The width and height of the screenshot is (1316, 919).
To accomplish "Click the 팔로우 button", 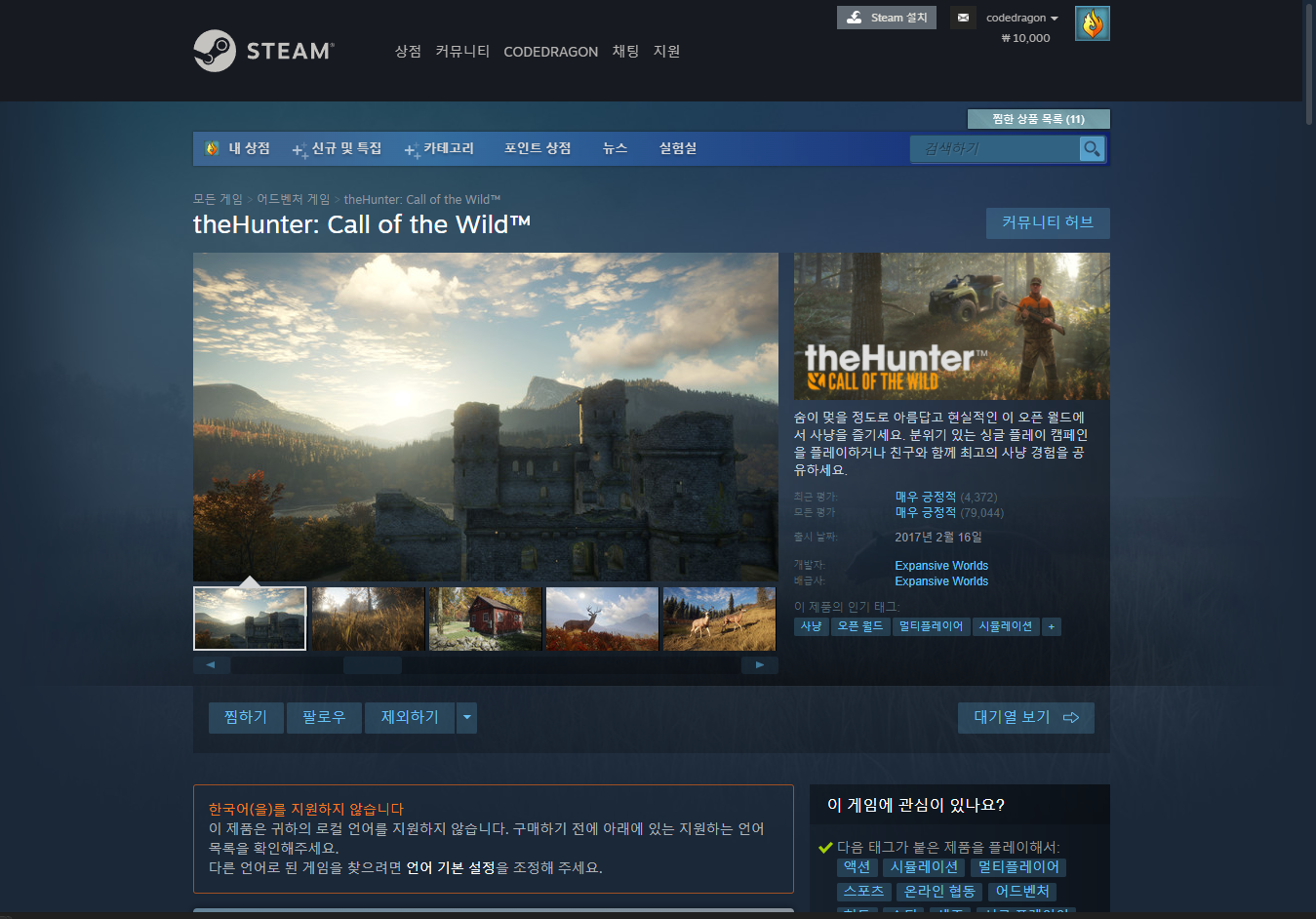I will tap(324, 718).
